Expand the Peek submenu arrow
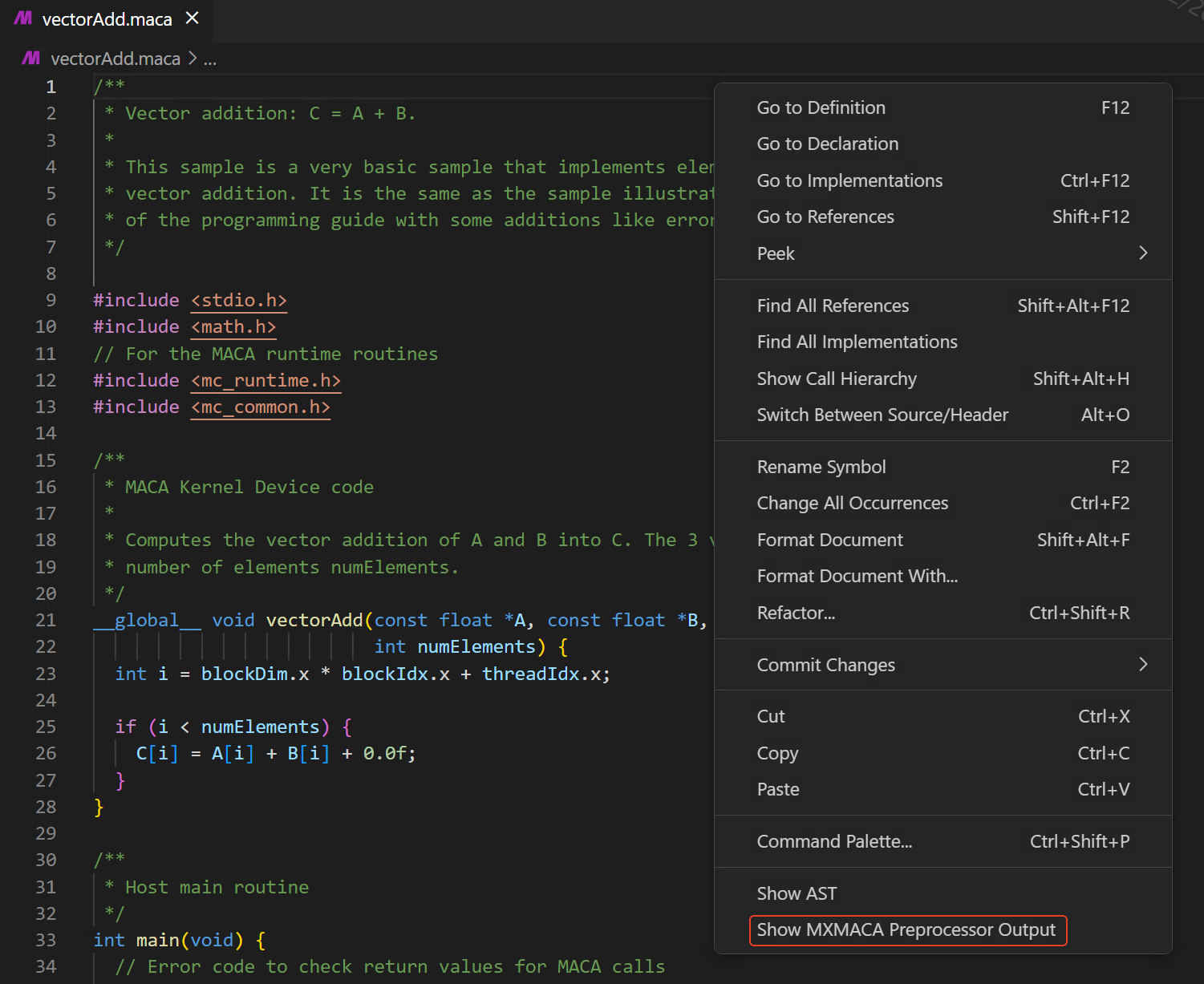 [x=1143, y=253]
